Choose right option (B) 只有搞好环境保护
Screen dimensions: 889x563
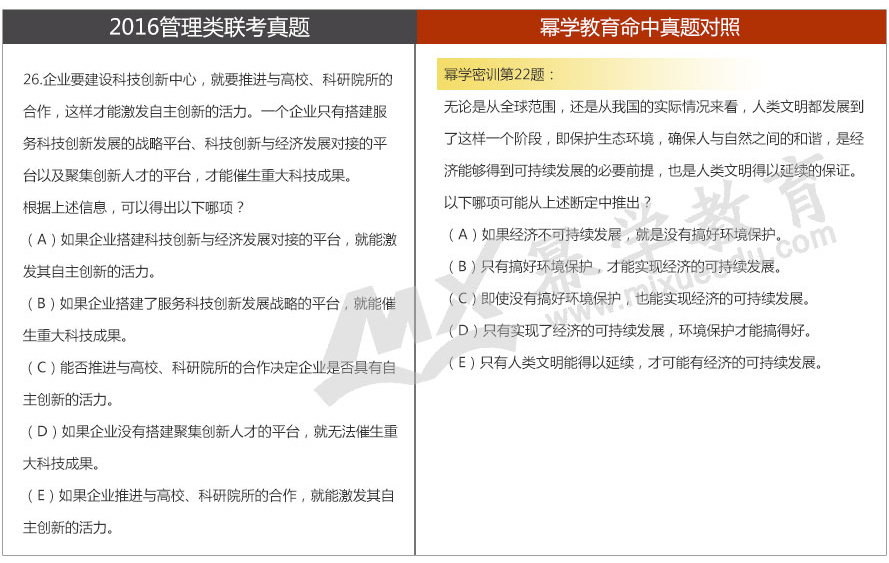(615, 266)
